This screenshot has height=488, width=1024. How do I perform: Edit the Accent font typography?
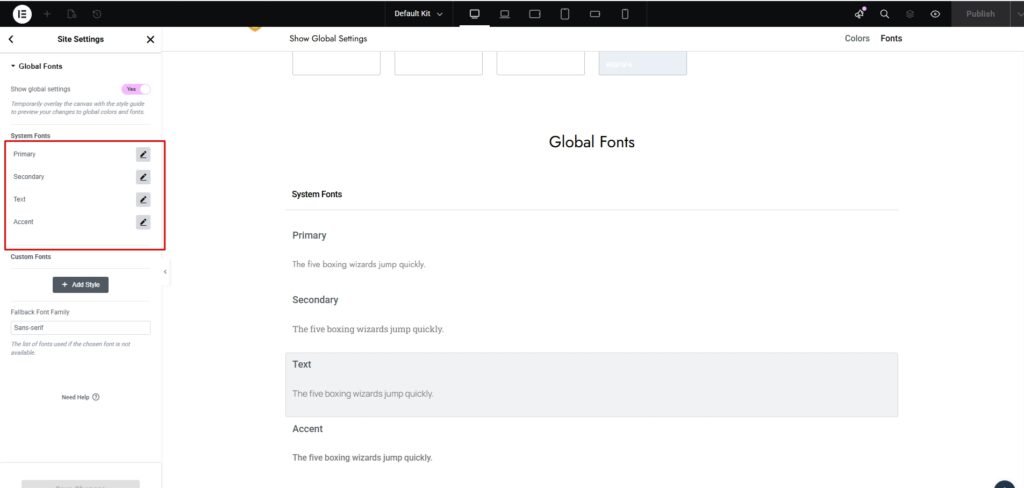click(143, 222)
